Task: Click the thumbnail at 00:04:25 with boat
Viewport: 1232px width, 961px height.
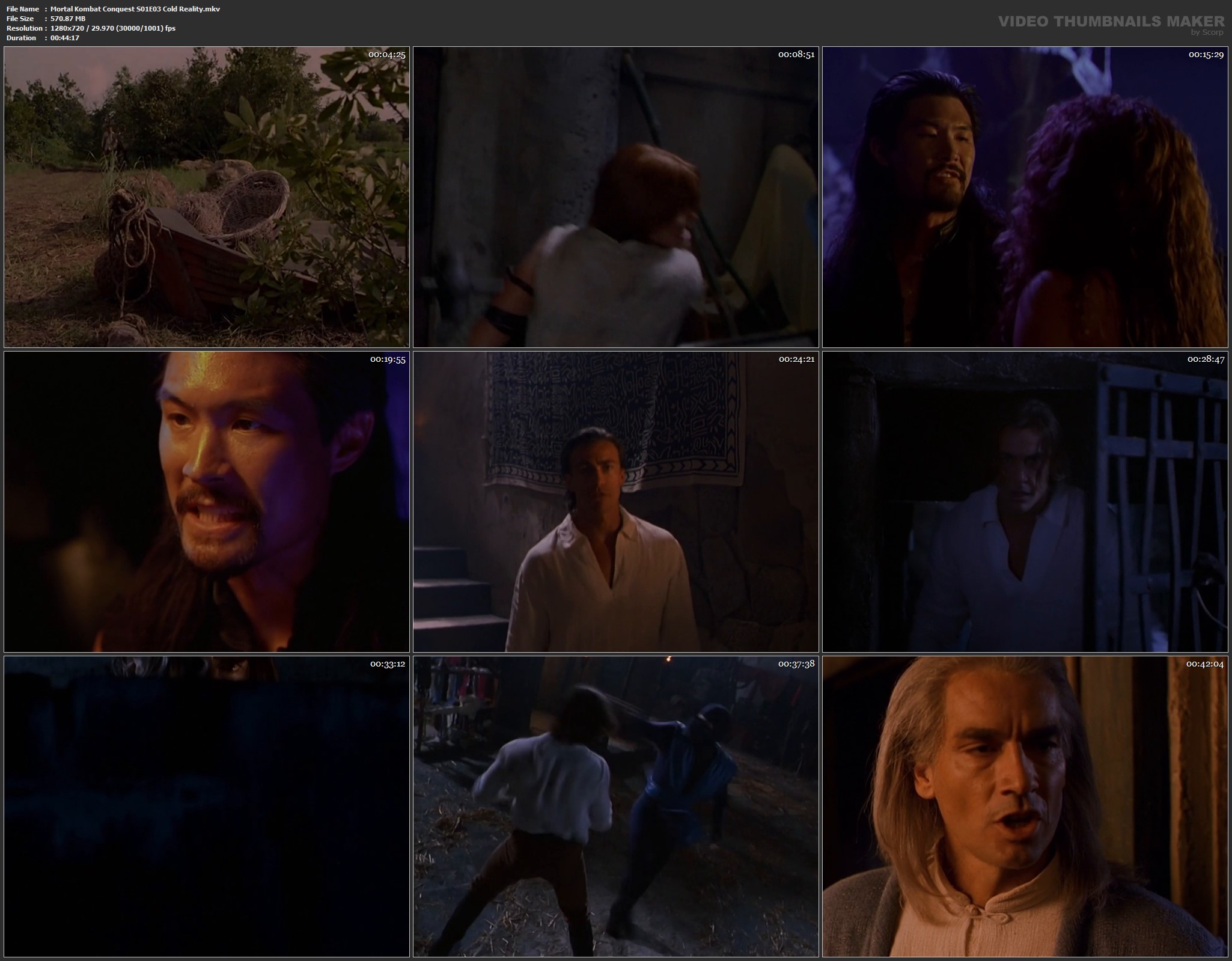Action: click(206, 197)
